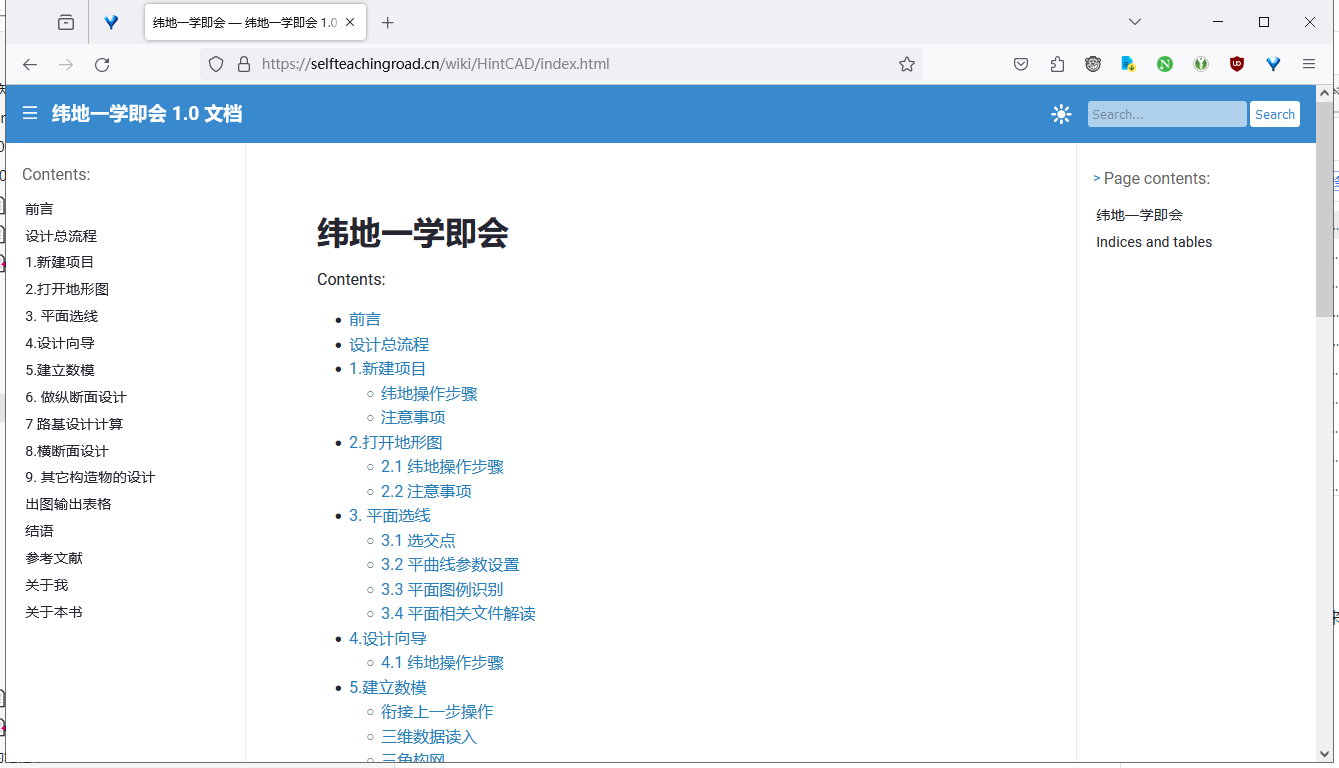Toggle tracking protection via the shield icon
The height and width of the screenshot is (768, 1339).
click(216, 63)
